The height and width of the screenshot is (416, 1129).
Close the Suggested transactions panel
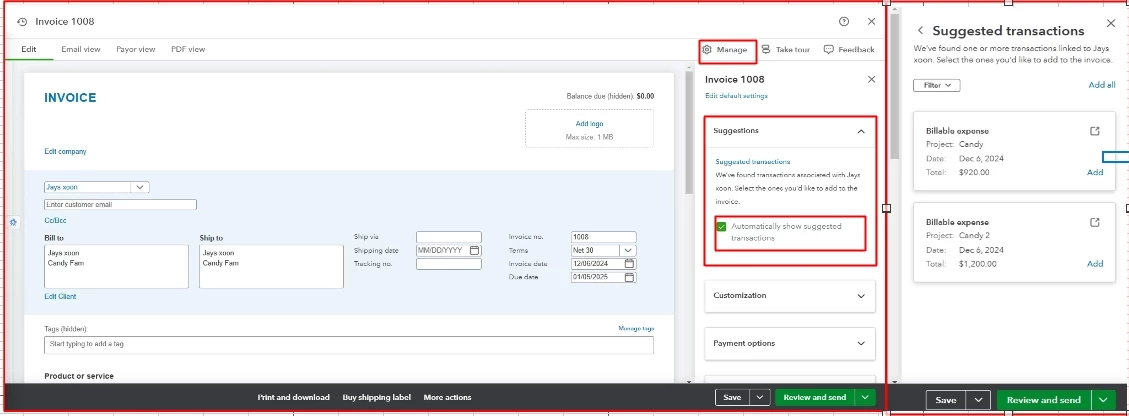(x=1110, y=24)
